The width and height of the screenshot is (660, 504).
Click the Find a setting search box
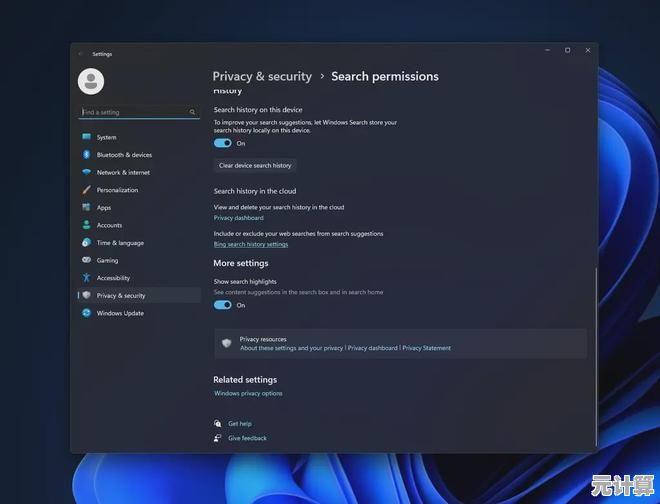pos(138,112)
